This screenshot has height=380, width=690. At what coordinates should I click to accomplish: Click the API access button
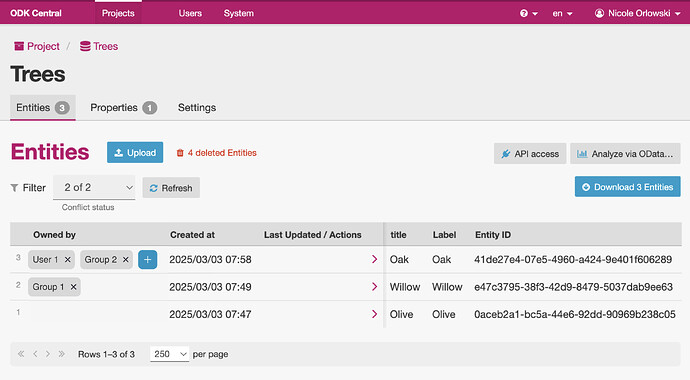coord(530,153)
